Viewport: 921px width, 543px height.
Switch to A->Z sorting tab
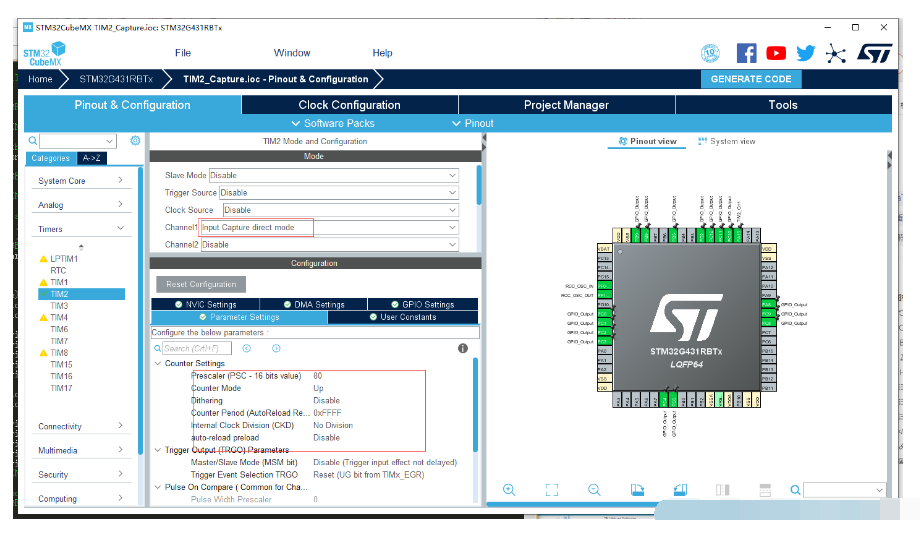[92, 158]
